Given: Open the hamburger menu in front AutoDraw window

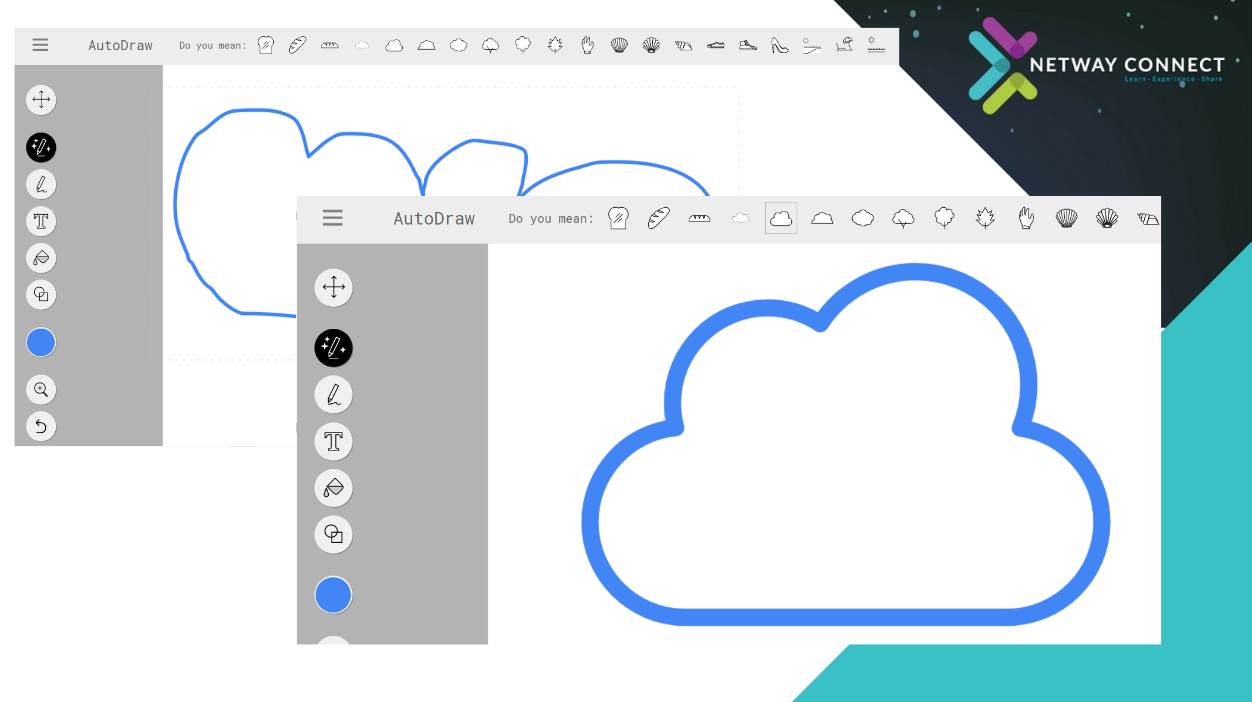Looking at the screenshot, I should (333, 218).
